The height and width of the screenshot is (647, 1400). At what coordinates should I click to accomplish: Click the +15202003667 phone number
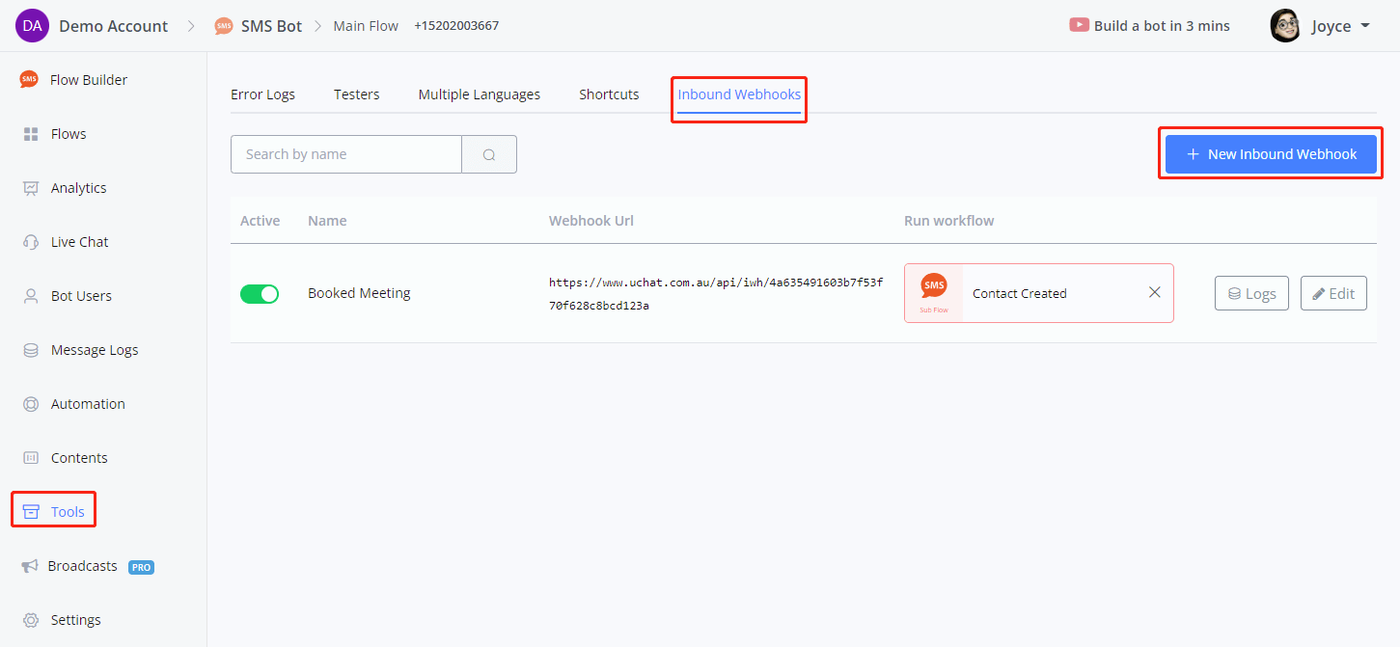[456, 26]
